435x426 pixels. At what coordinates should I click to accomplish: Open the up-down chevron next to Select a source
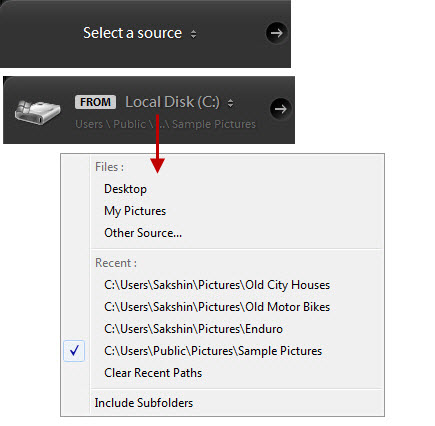[193, 34]
